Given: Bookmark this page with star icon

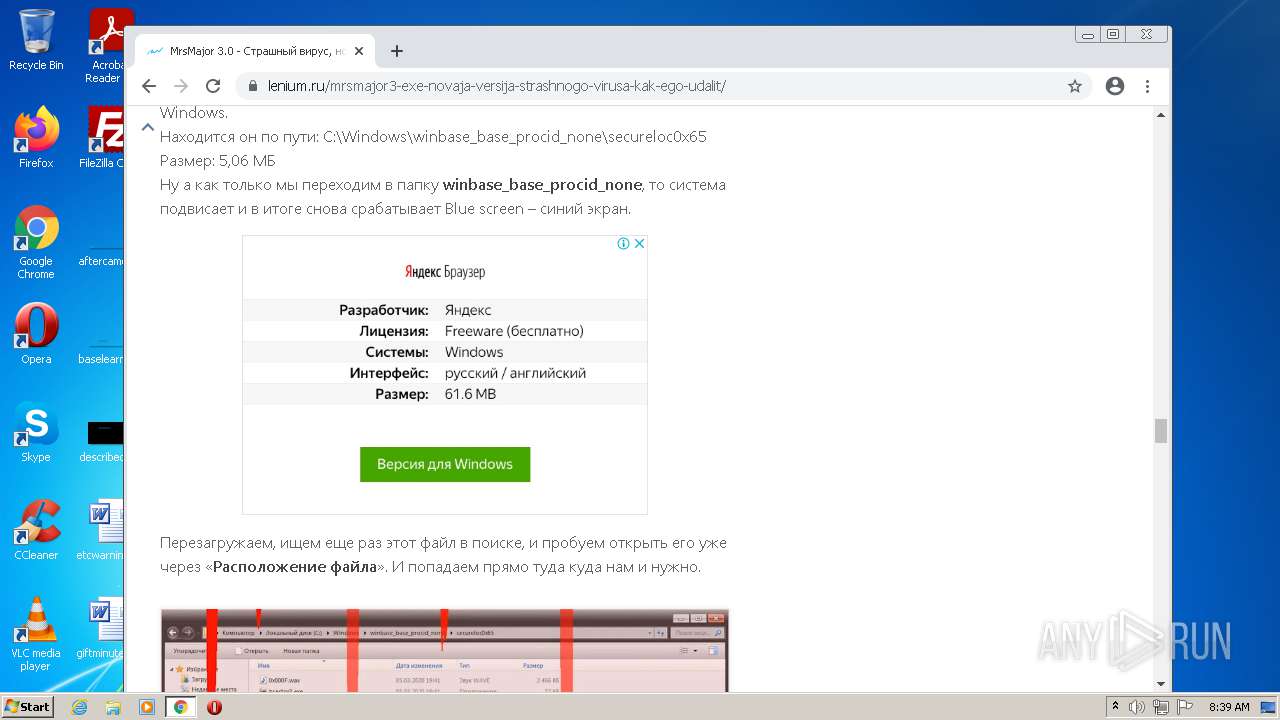Looking at the screenshot, I should [1075, 86].
